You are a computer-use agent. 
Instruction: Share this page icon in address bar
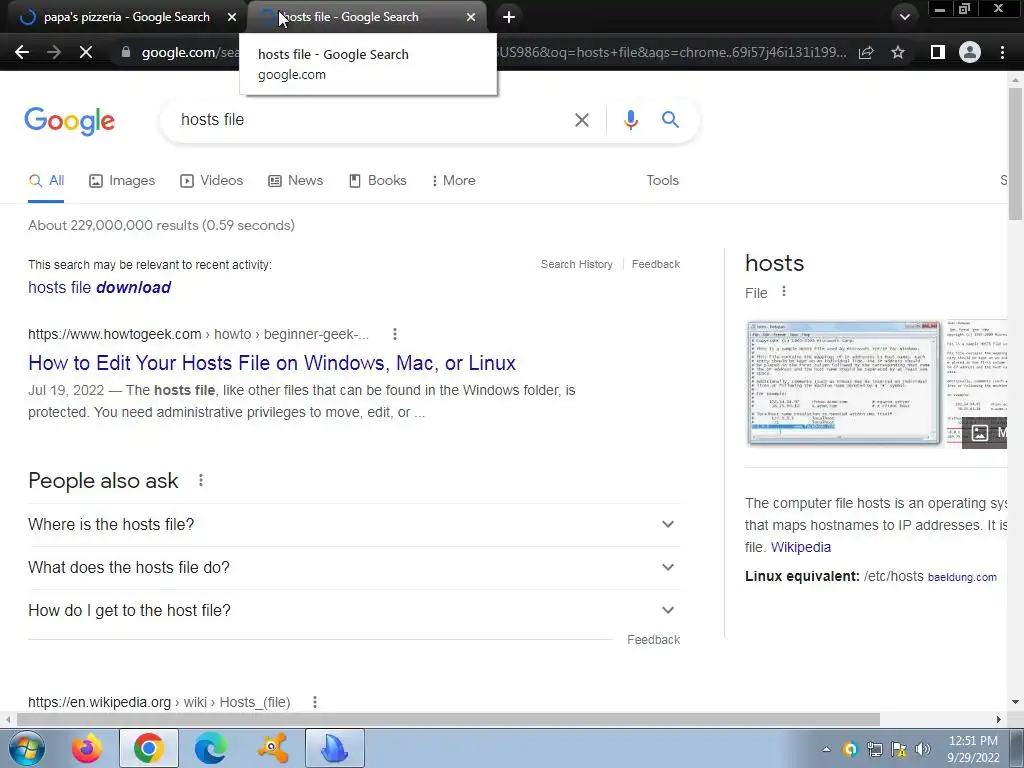(x=866, y=52)
